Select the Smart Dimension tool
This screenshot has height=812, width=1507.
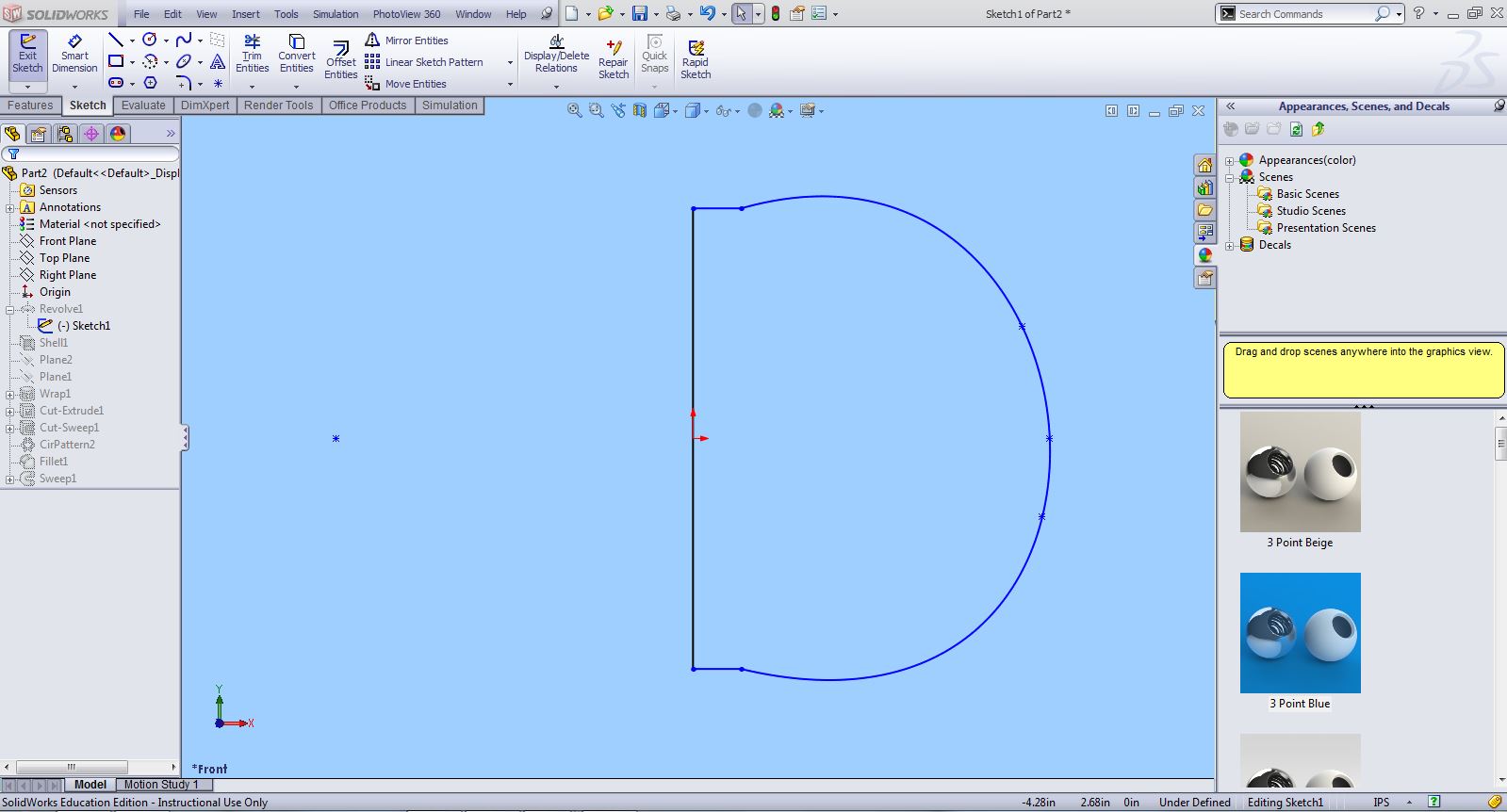click(x=74, y=55)
